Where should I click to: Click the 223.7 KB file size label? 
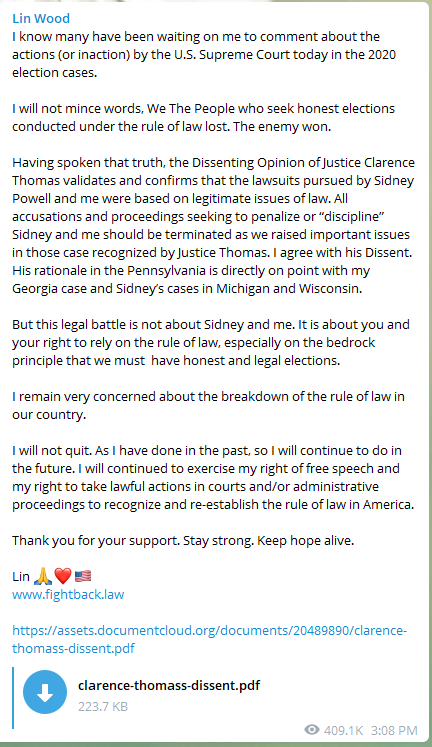(103, 706)
